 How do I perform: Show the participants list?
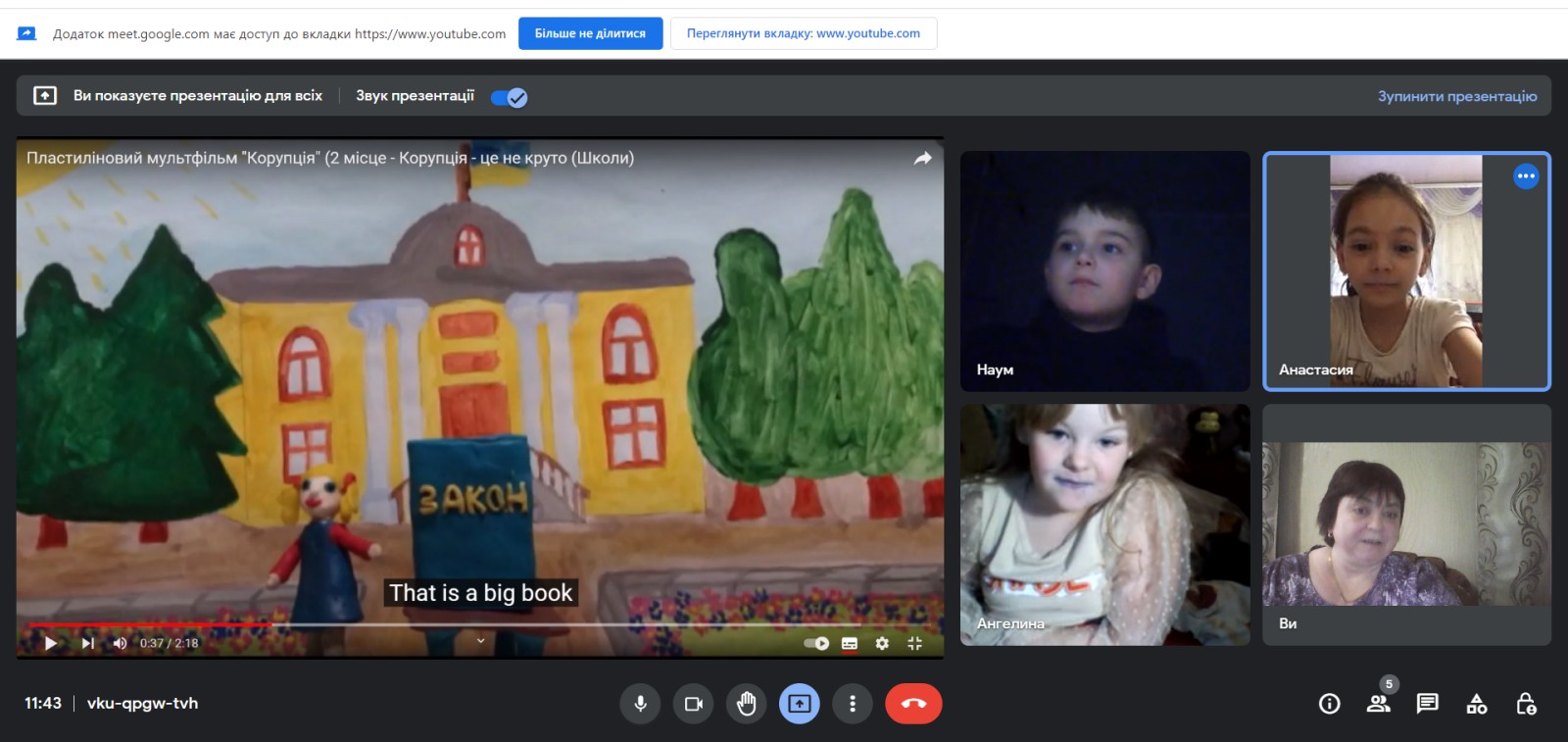pos(1378,704)
